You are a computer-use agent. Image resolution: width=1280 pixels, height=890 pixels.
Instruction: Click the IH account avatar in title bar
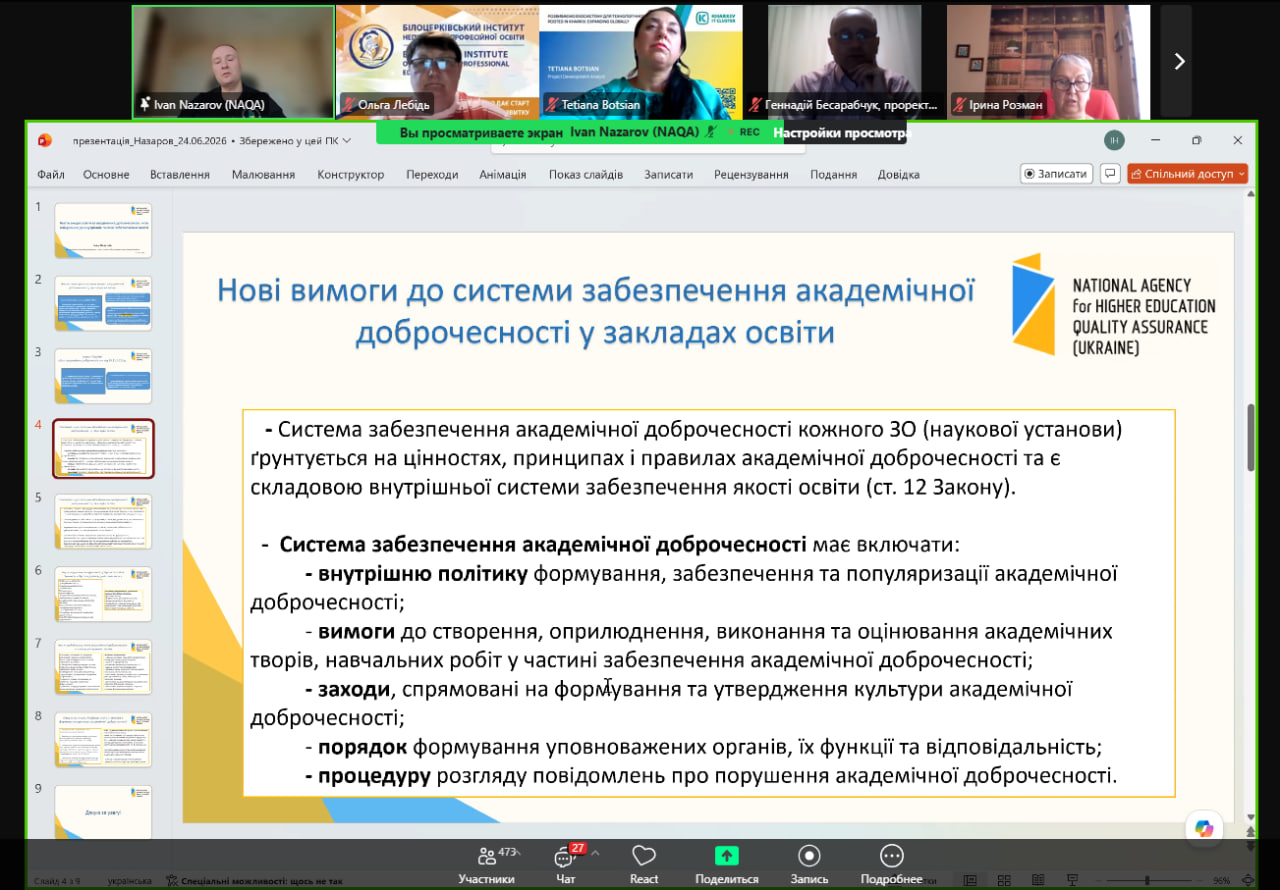[1113, 141]
